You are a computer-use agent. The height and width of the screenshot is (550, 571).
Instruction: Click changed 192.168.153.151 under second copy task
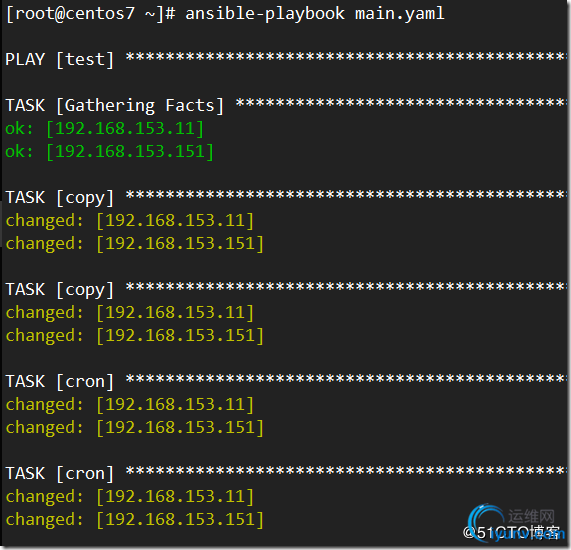click(x=135, y=335)
